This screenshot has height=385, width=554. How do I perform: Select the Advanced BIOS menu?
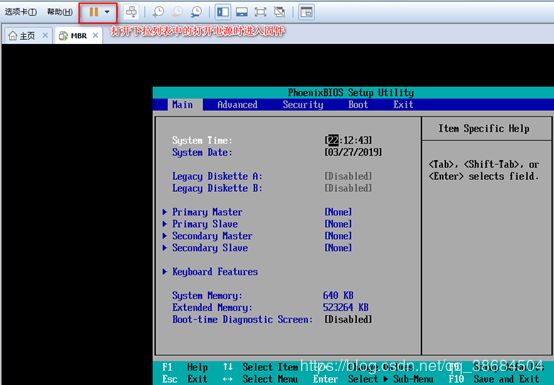coord(237,105)
